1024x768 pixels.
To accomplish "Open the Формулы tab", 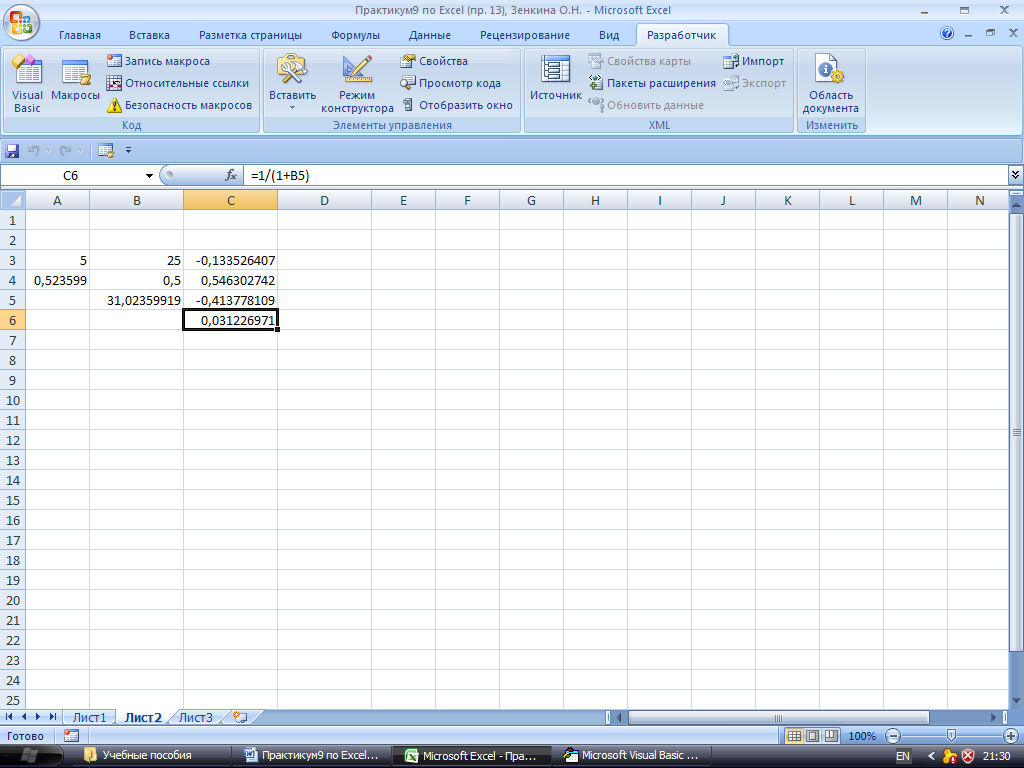I will click(x=355, y=35).
